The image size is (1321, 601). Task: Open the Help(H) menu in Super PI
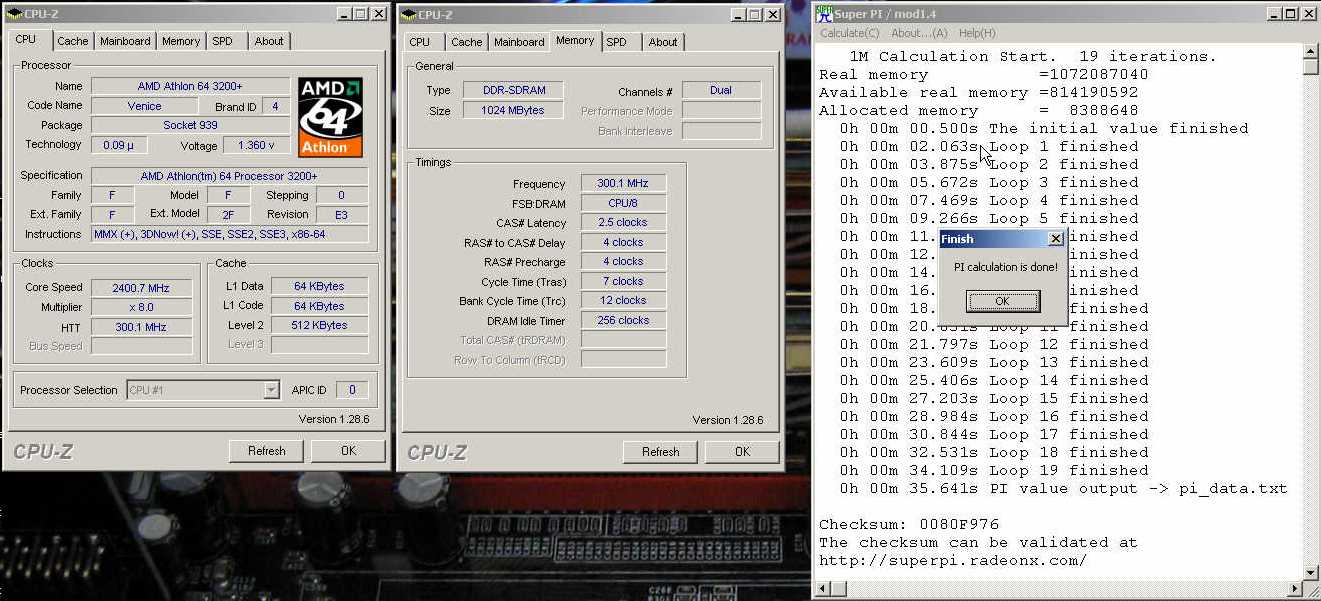click(977, 33)
